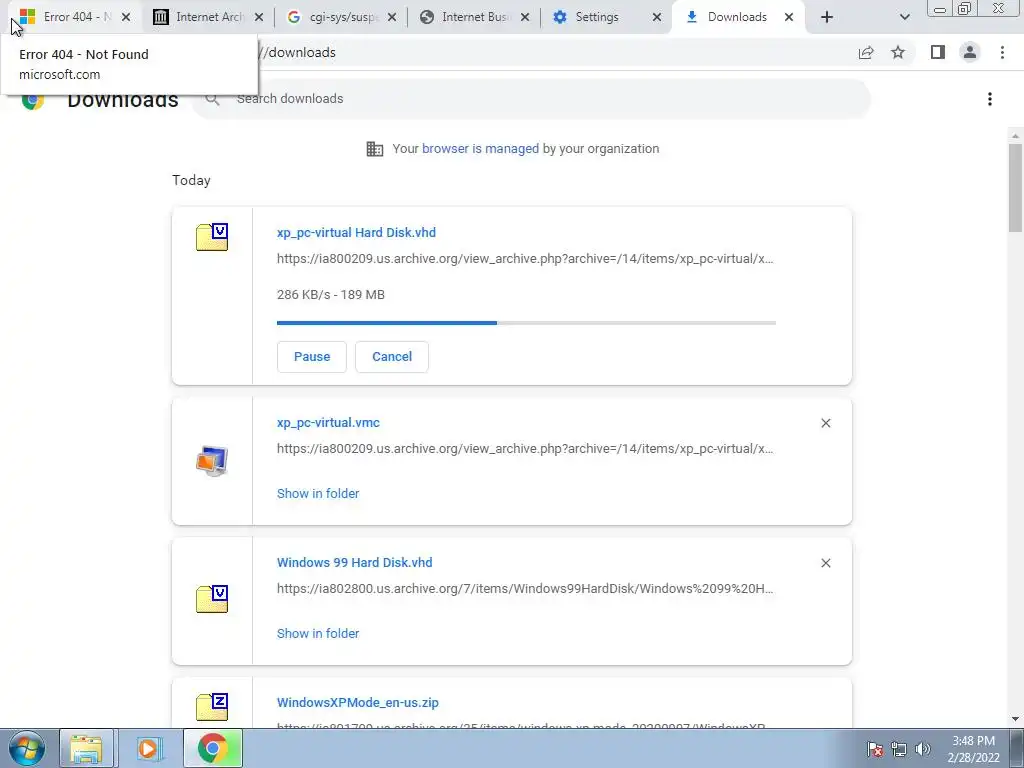1024x768 pixels.
Task: Show Windows 99 Hard Disk.vhd in folder
Action: (318, 633)
